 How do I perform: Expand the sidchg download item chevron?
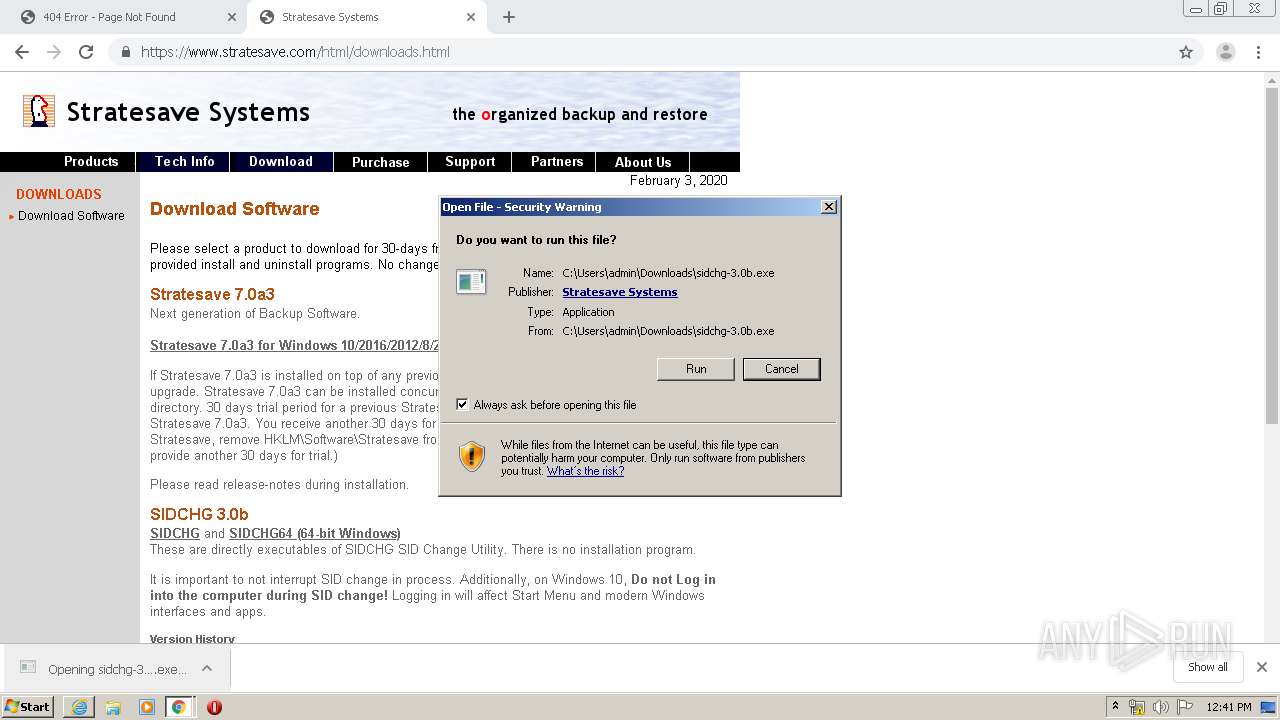[207, 668]
